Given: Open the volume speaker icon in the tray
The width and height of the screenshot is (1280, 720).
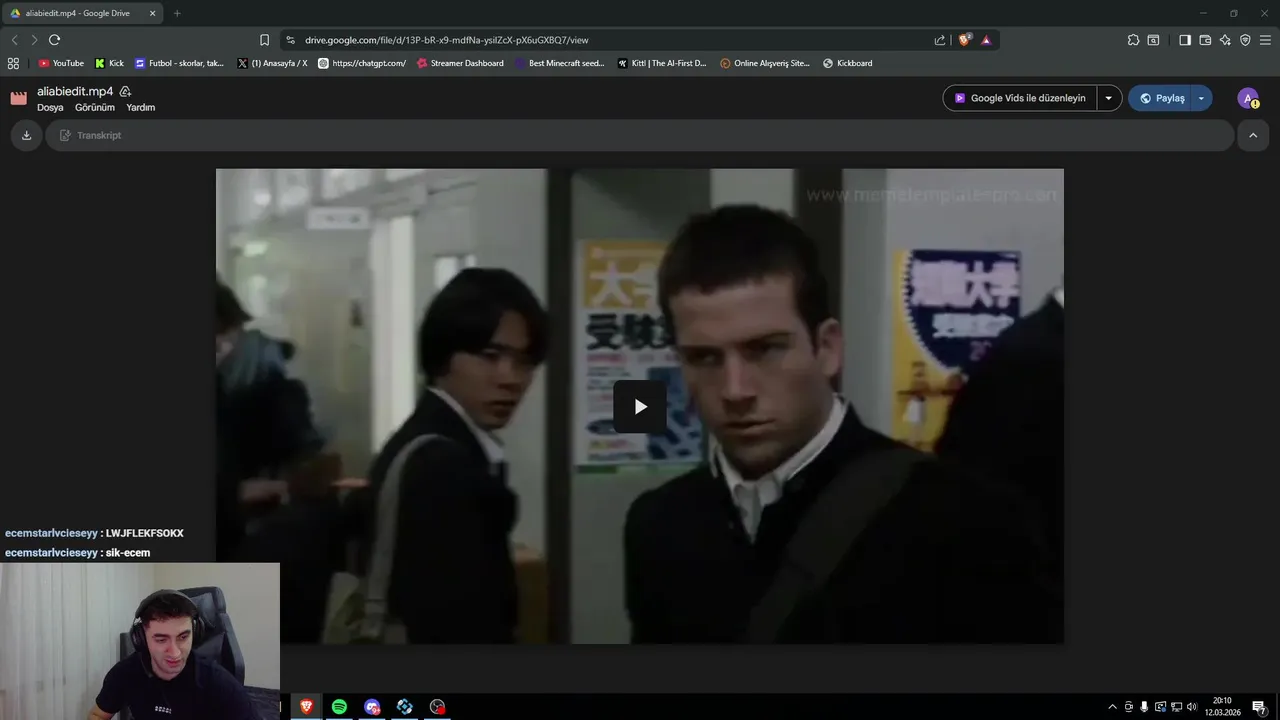Looking at the screenshot, I should [1191, 707].
